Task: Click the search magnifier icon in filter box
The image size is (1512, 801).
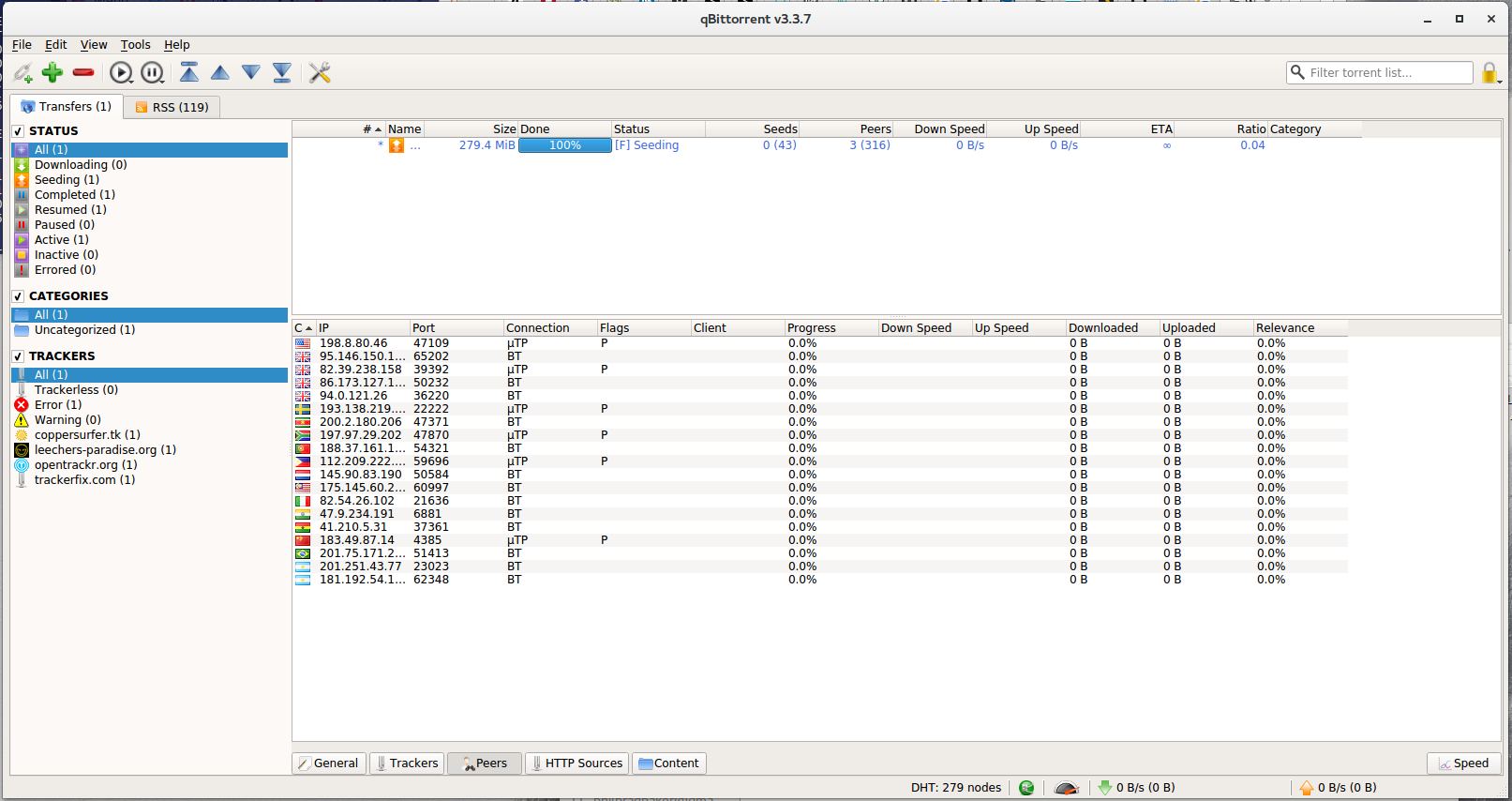Action: point(1297,72)
